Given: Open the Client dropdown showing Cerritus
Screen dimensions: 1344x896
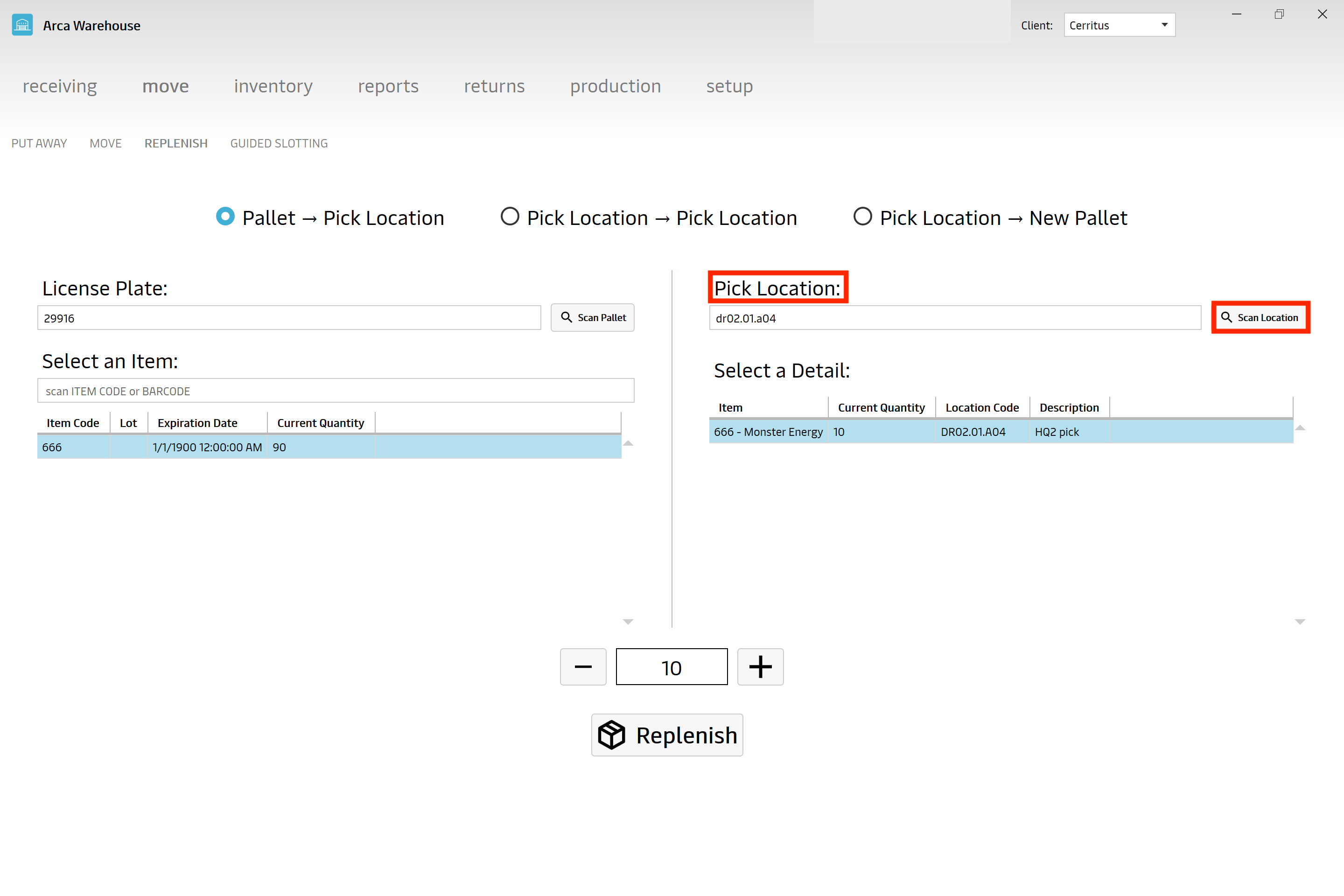Looking at the screenshot, I should tap(1120, 25).
